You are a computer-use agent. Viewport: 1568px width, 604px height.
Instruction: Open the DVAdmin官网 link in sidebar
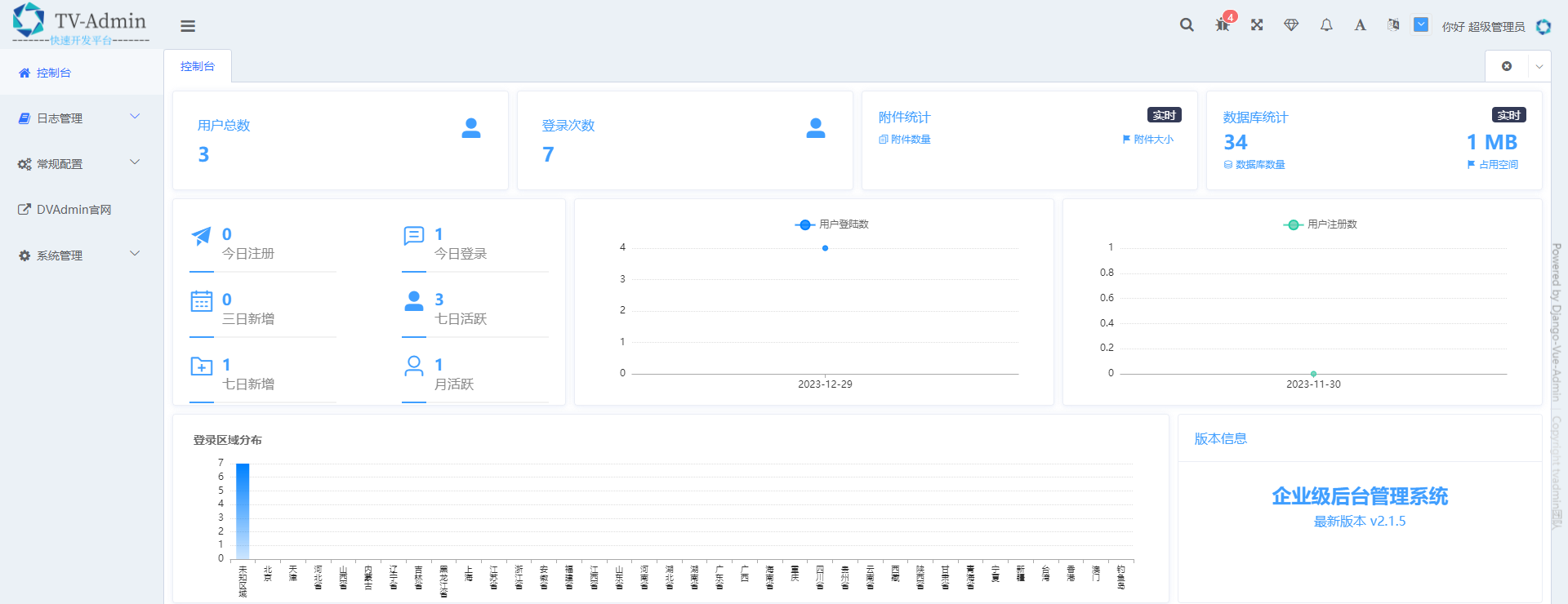[82, 210]
